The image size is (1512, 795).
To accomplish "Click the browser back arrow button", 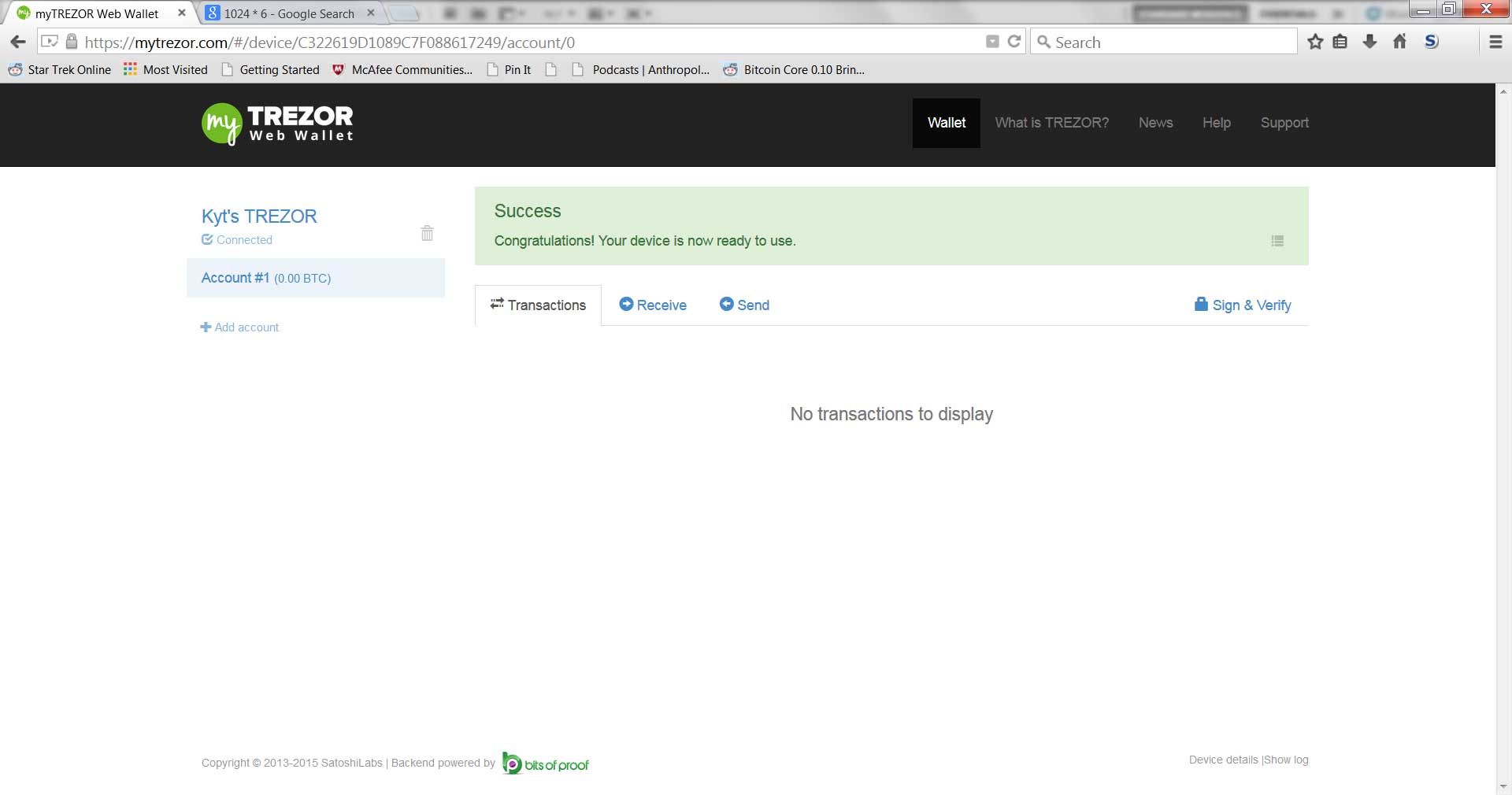I will (x=18, y=42).
